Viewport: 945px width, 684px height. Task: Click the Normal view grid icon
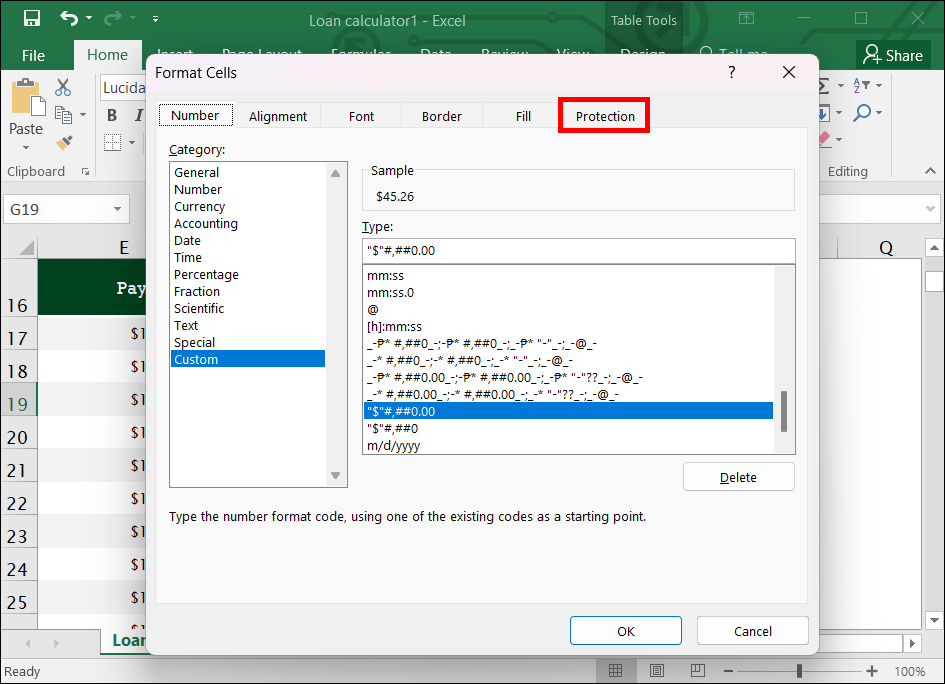coord(616,671)
